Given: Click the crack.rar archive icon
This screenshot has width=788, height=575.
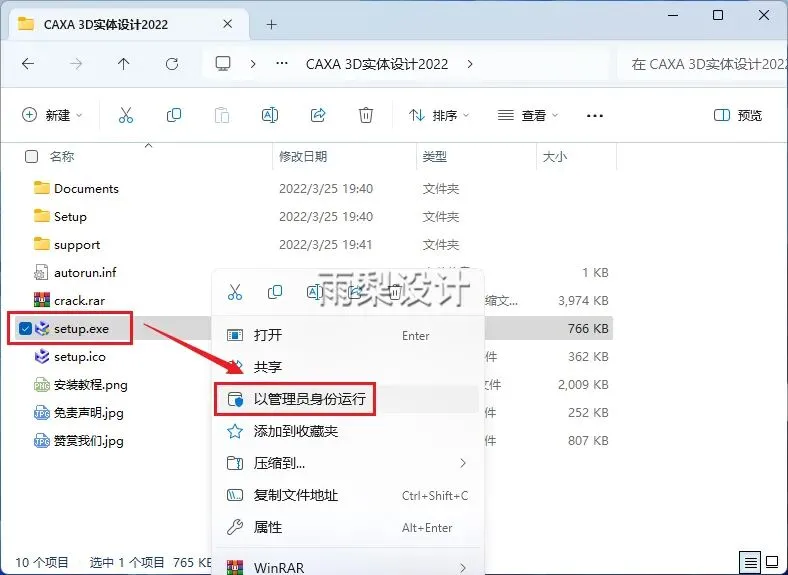Looking at the screenshot, I should pos(42,300).
